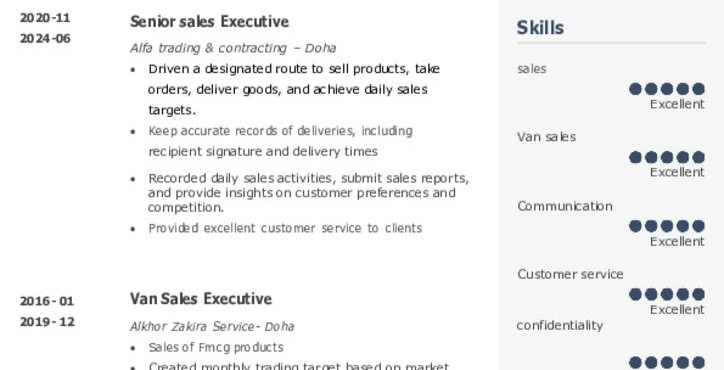
Task: Click the 2019-12 end date
Action: point(47,321)
